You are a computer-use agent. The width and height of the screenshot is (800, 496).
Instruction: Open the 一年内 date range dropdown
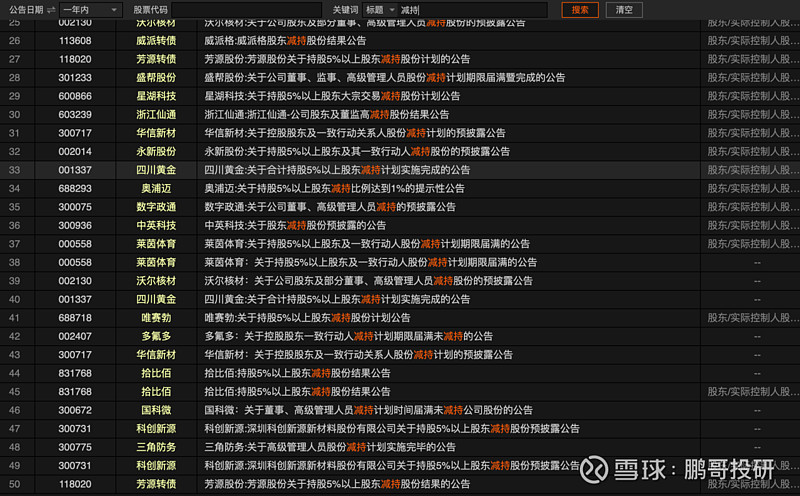(x=90, y=10)
